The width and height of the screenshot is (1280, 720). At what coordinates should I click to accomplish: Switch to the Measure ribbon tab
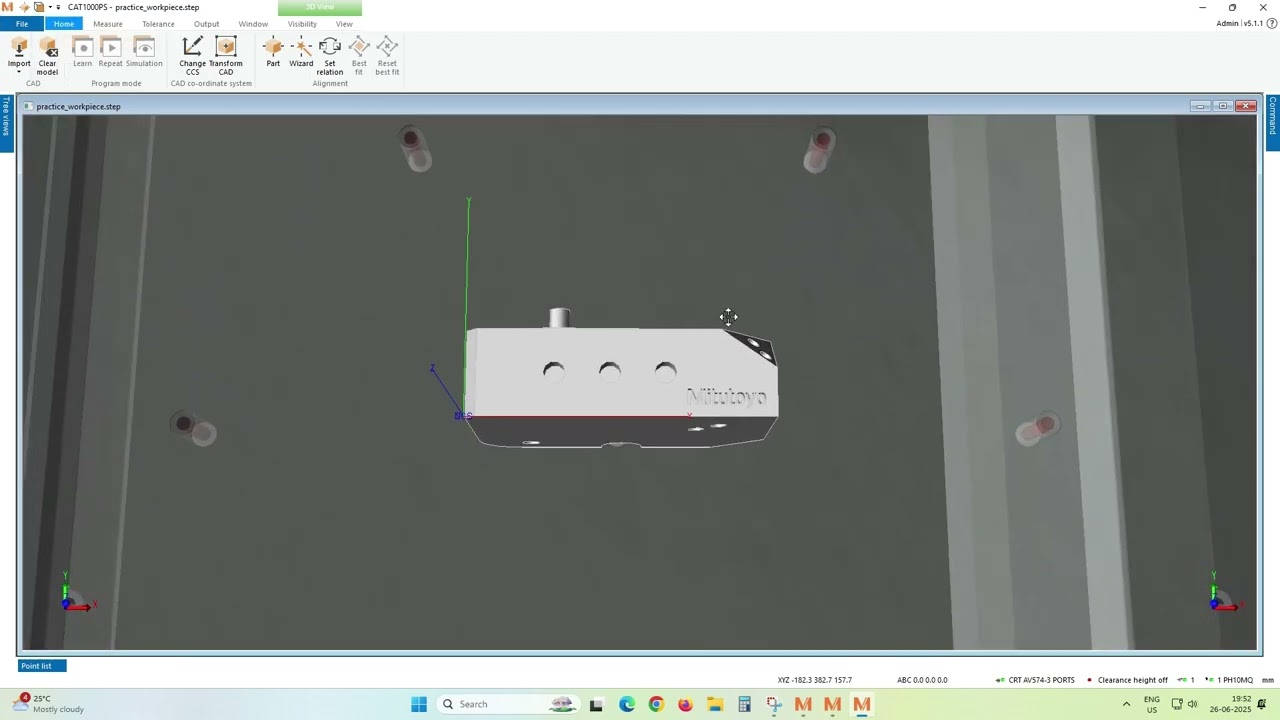(x=108, y=24)
